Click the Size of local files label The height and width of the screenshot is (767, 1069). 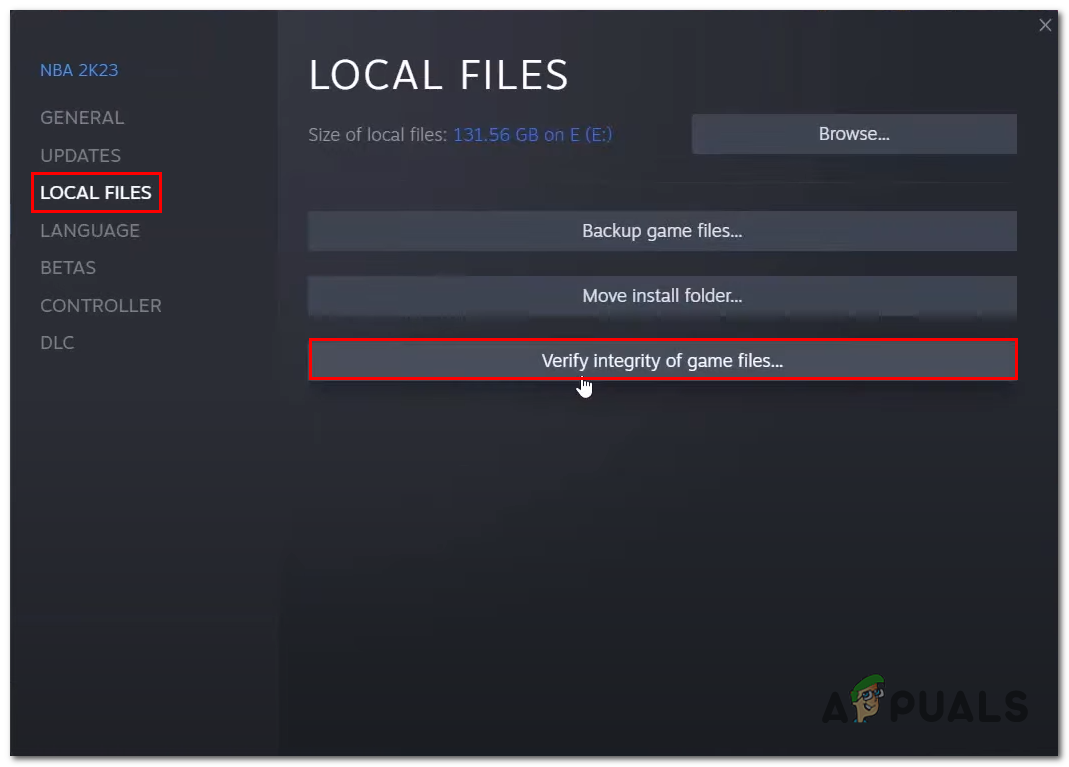click(x=377, y=135)
